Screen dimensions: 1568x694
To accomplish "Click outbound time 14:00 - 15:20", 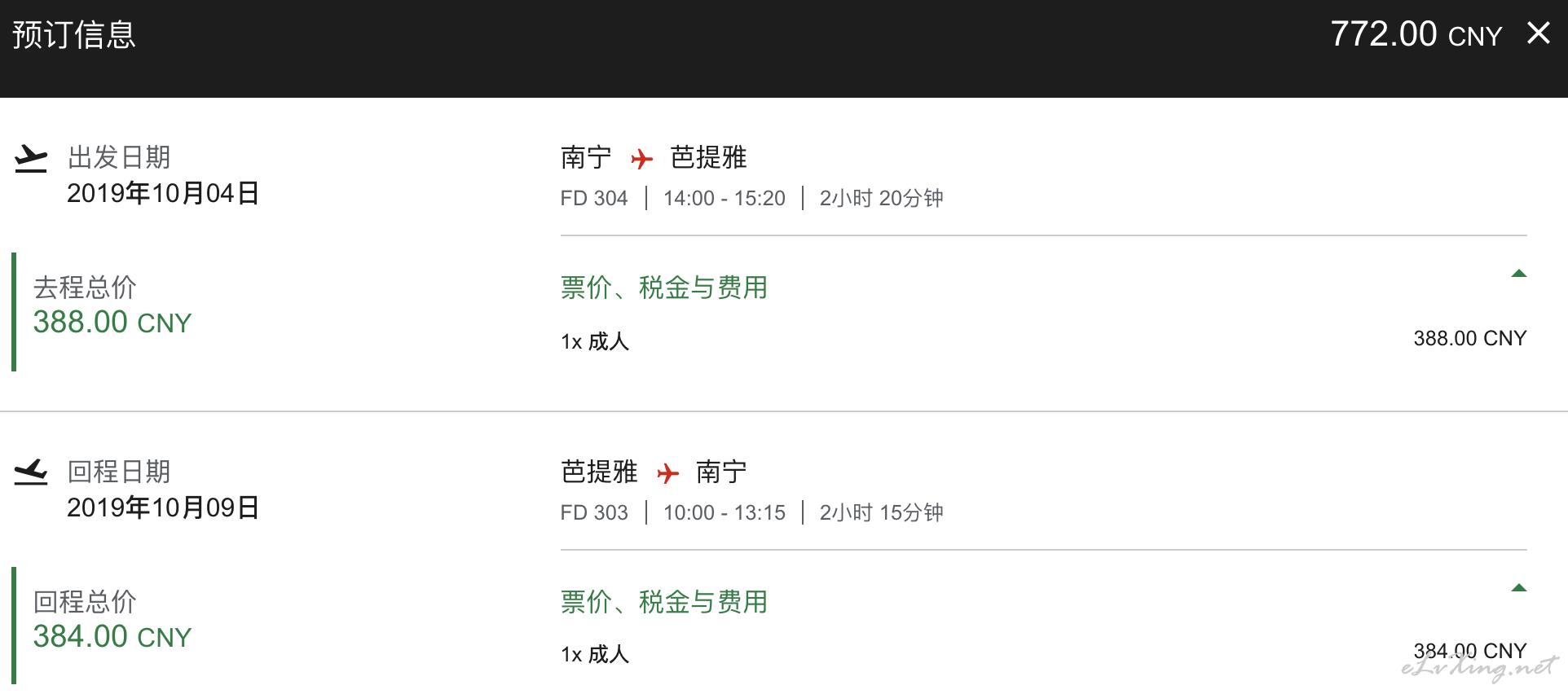I will pos(725,198).
